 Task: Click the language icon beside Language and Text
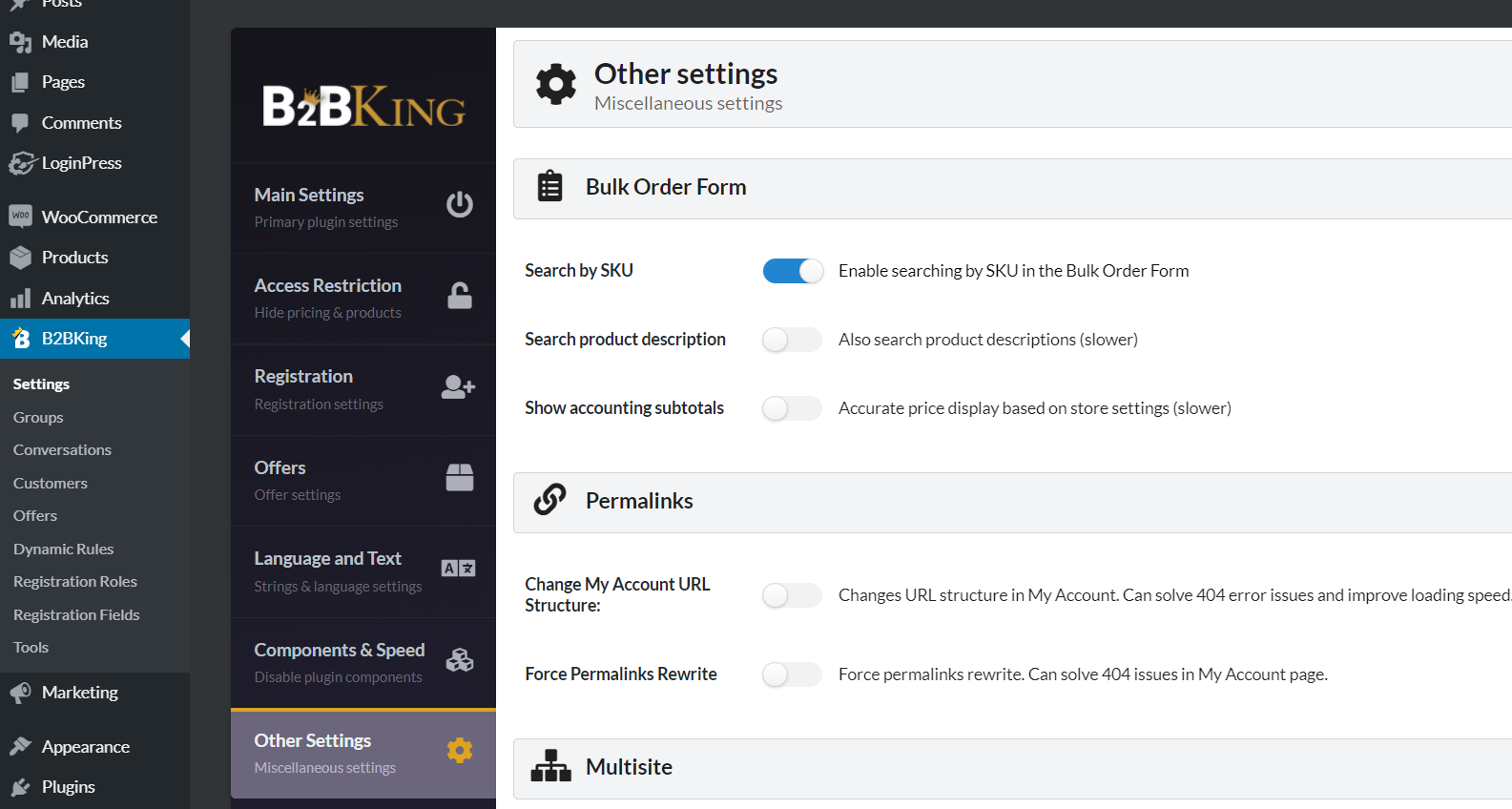click(x=459, y=569)
